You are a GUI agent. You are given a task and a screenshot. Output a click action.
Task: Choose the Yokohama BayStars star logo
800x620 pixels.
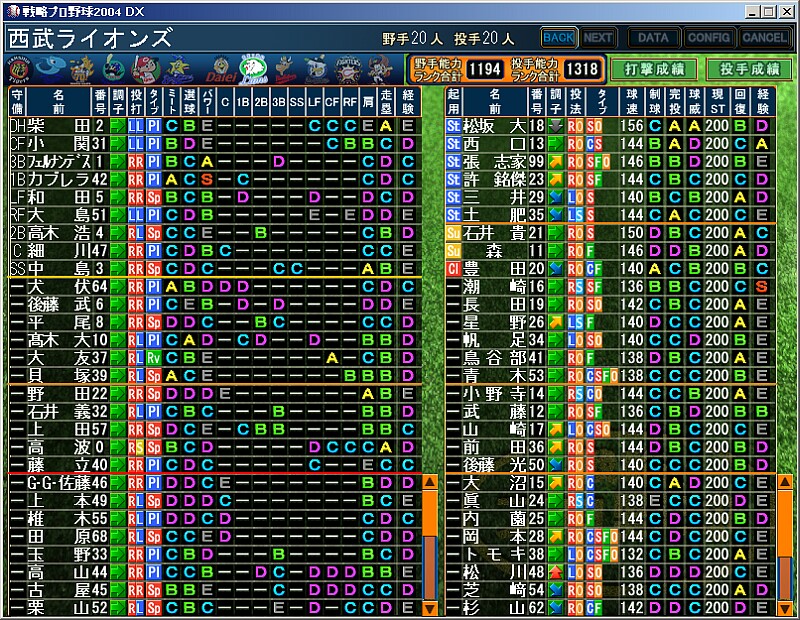click(x=178, y=70)
